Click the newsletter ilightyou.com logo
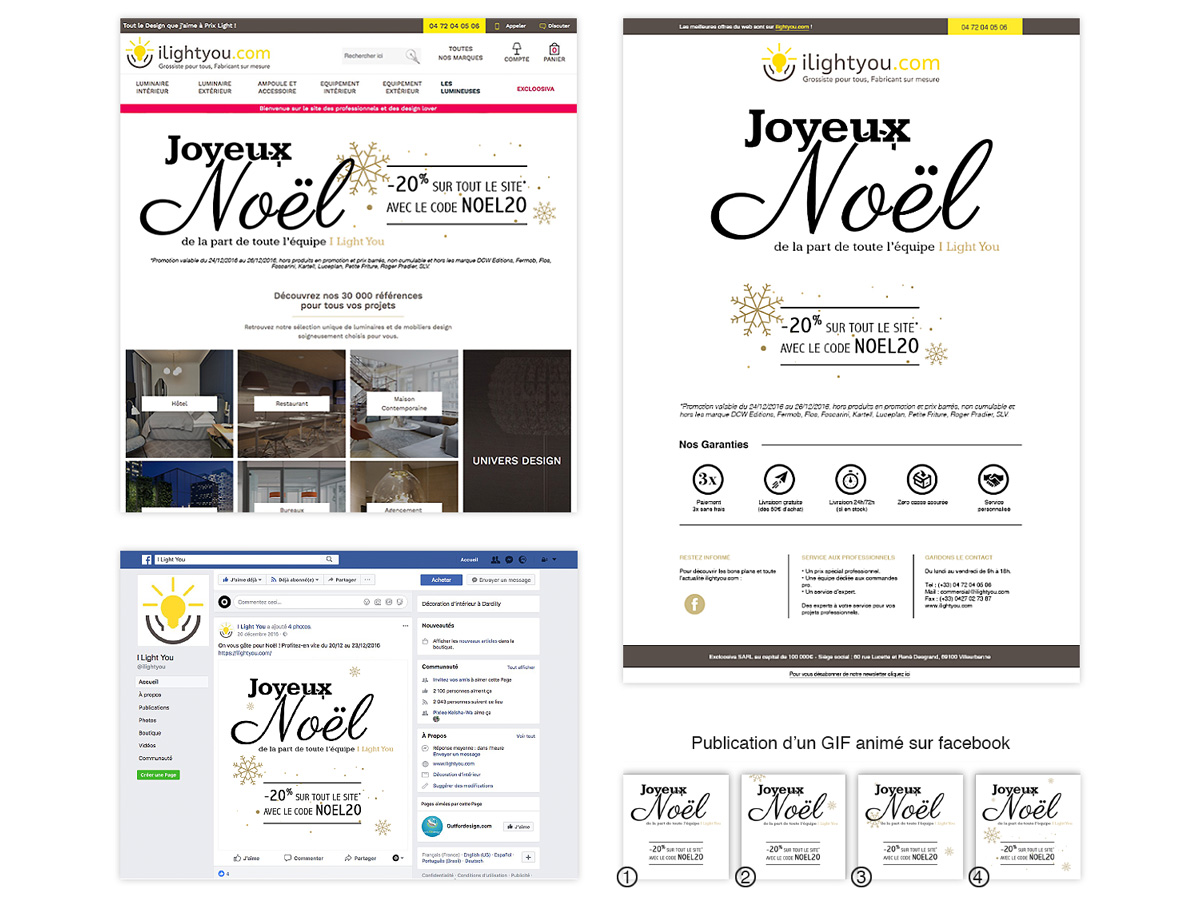The image size is (1200, 900). 849,63
